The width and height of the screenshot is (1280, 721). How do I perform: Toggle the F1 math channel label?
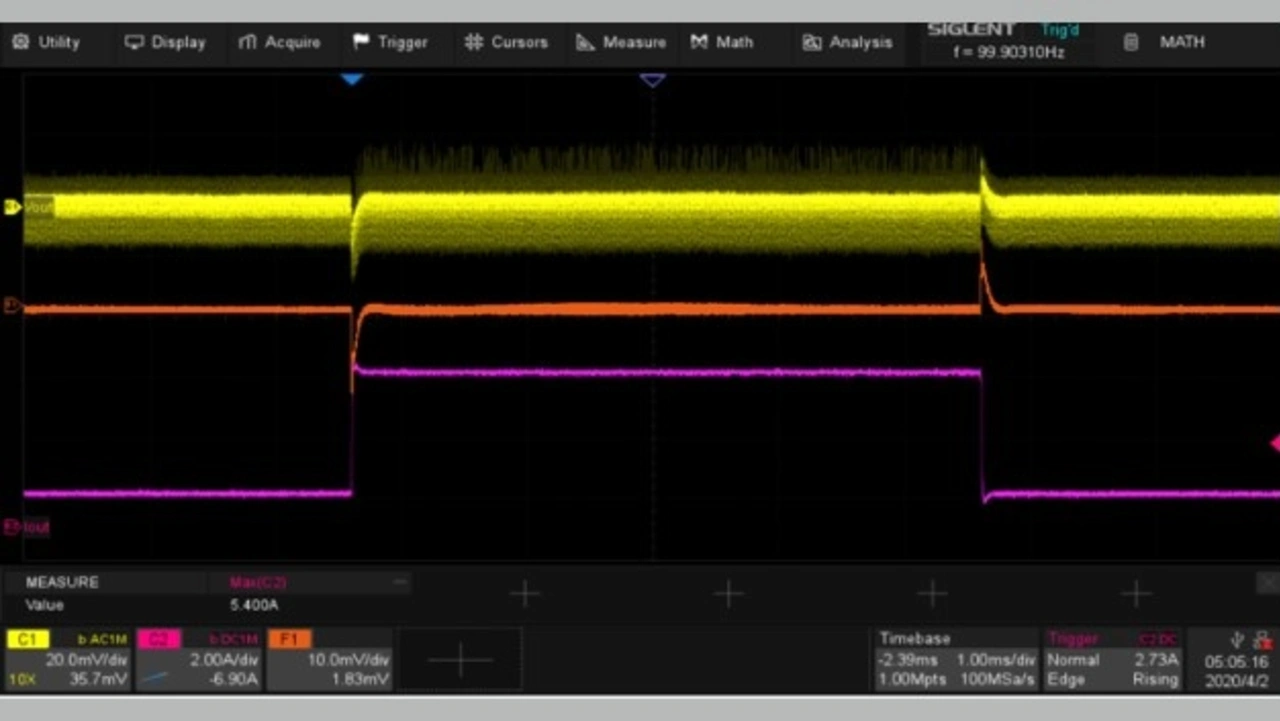point(289,639)
